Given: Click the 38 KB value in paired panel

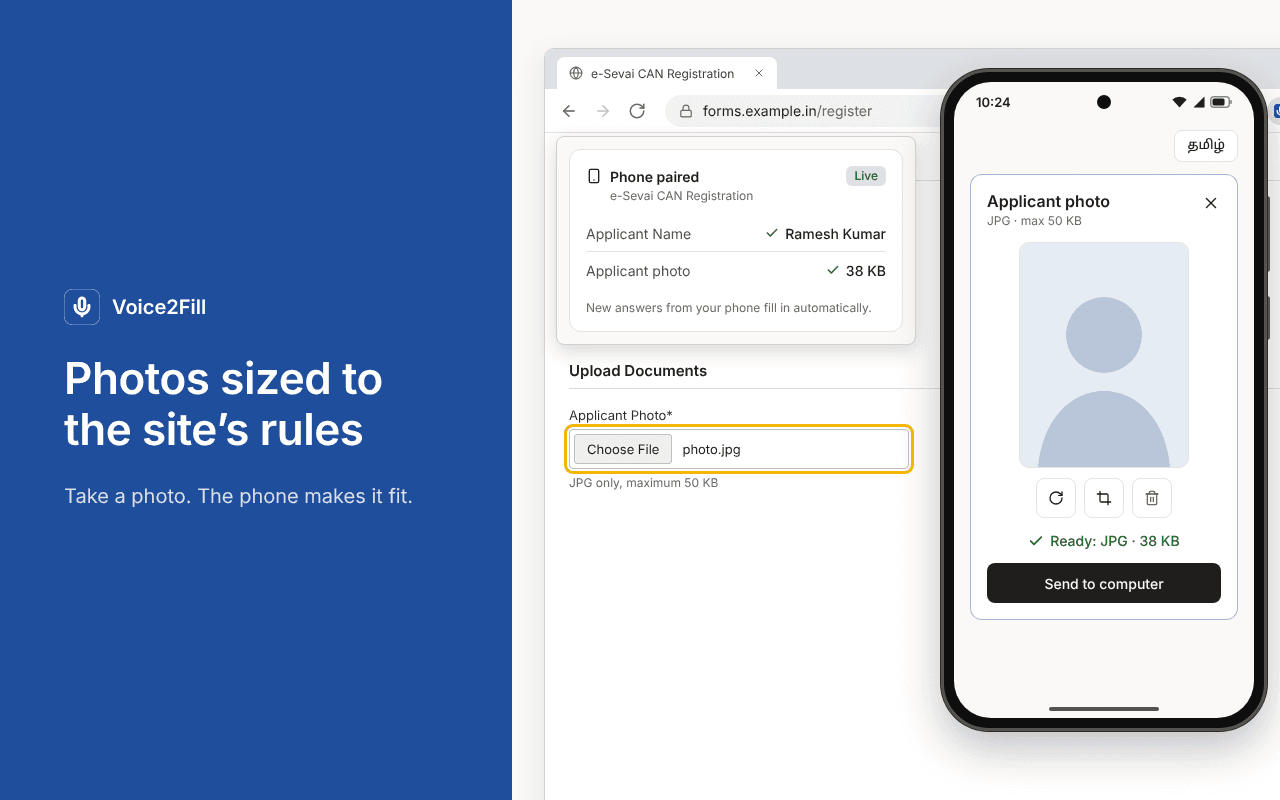Looking at the screenshot, I should 866,271.
